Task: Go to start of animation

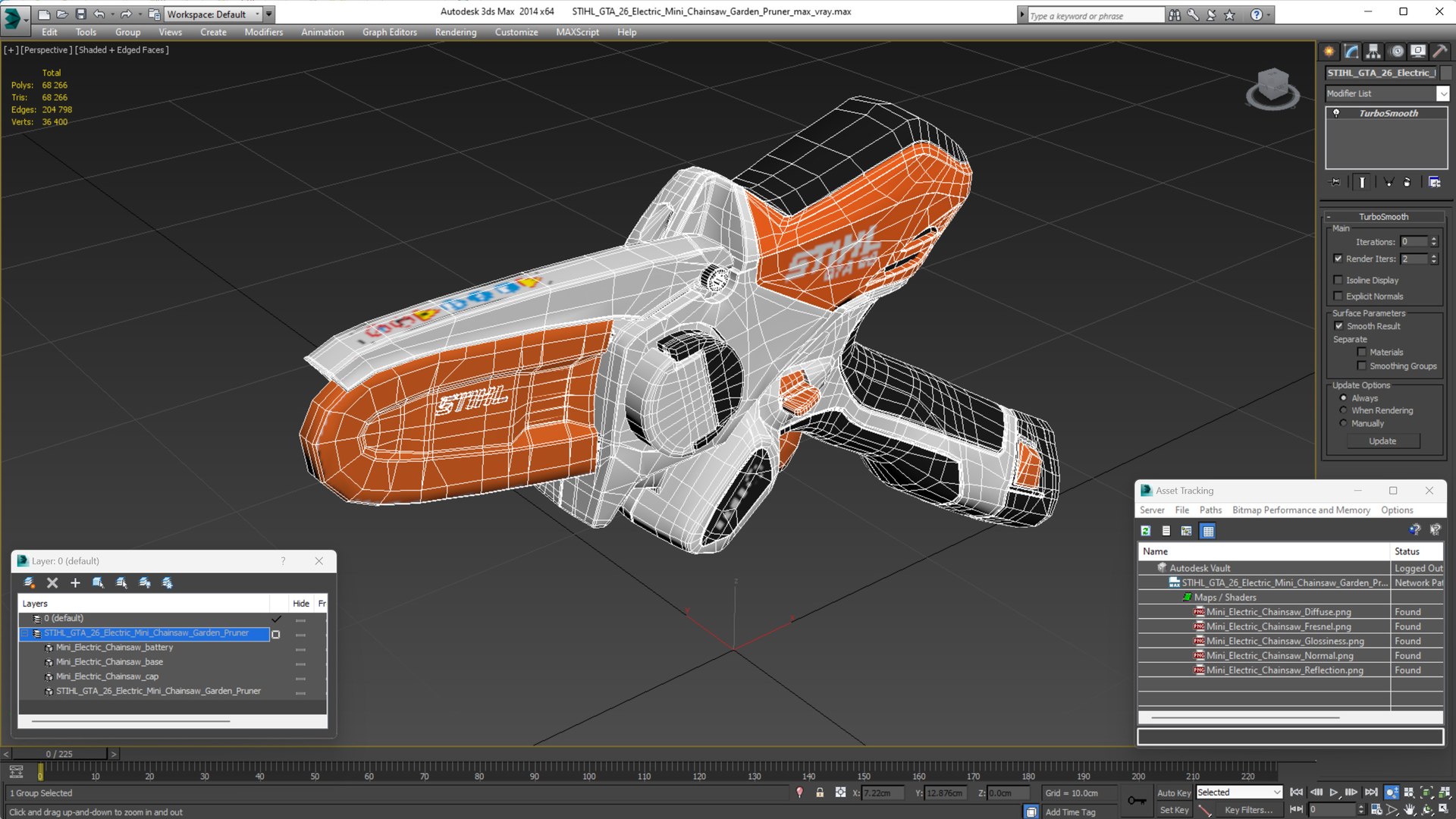Action: click(1297, 792)
